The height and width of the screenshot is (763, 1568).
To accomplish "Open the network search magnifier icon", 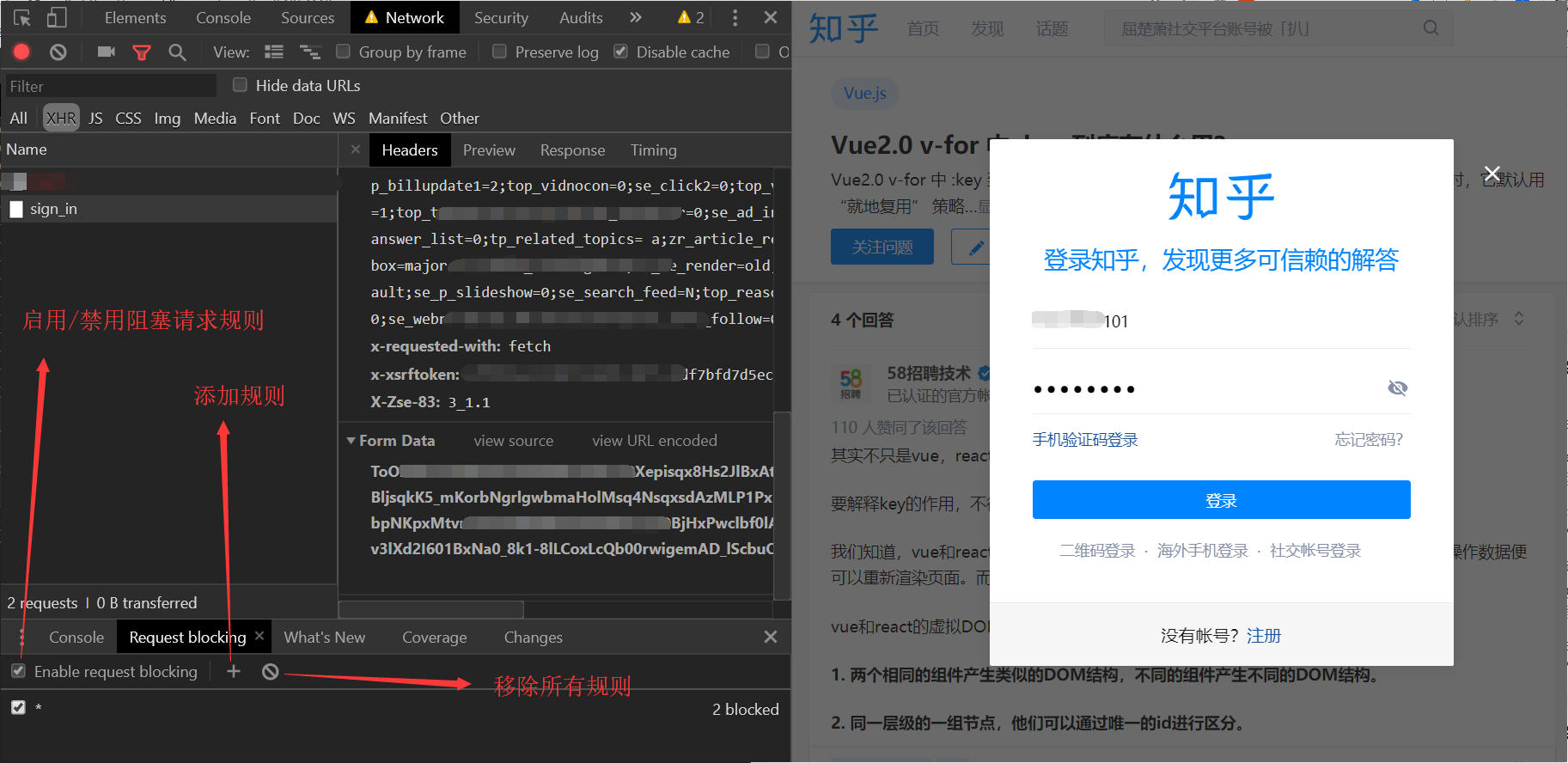I will (x=177, y=52).
